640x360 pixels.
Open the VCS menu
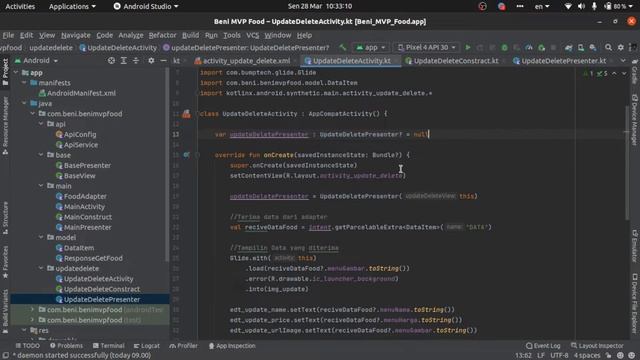253,35
